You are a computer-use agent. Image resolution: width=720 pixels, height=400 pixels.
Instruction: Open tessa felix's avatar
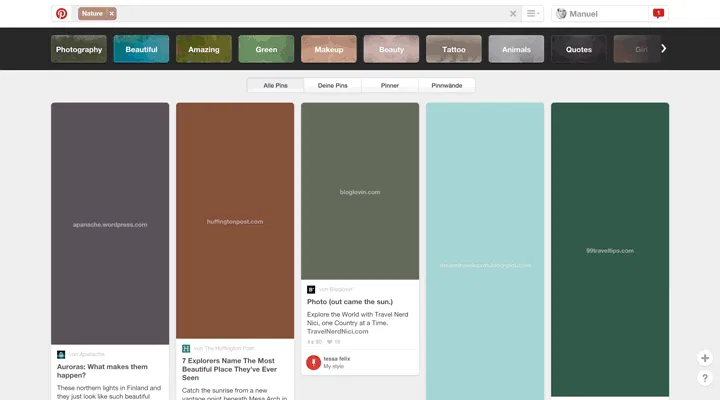point(314,362)
